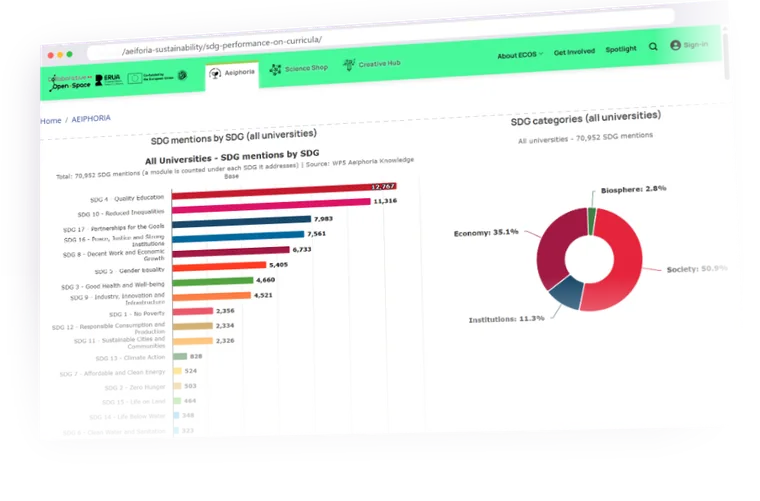Click the 'Institutions: 11.3%' label

click(507, 319)
